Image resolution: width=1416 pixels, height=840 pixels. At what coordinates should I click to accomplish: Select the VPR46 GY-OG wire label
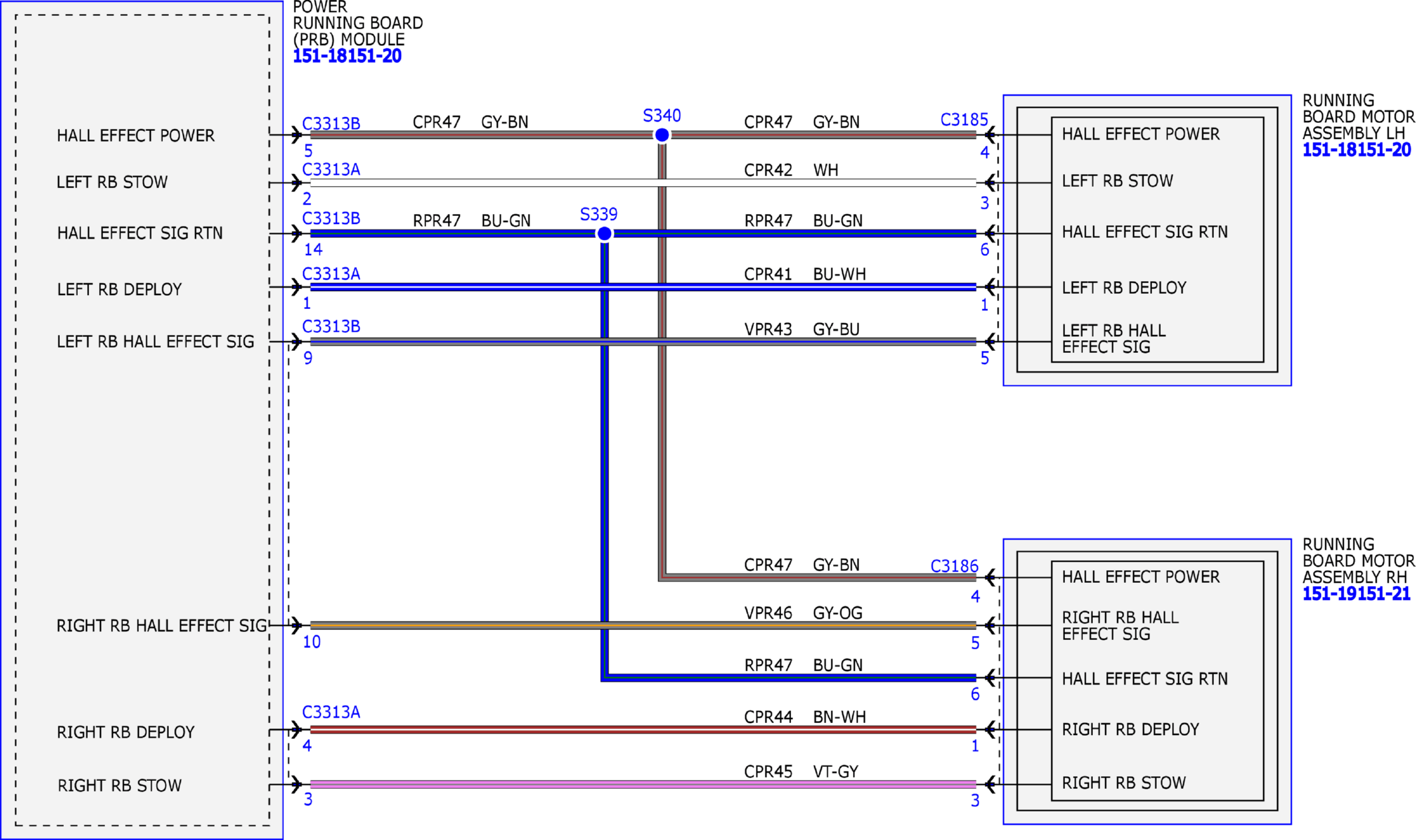[803, 613]
